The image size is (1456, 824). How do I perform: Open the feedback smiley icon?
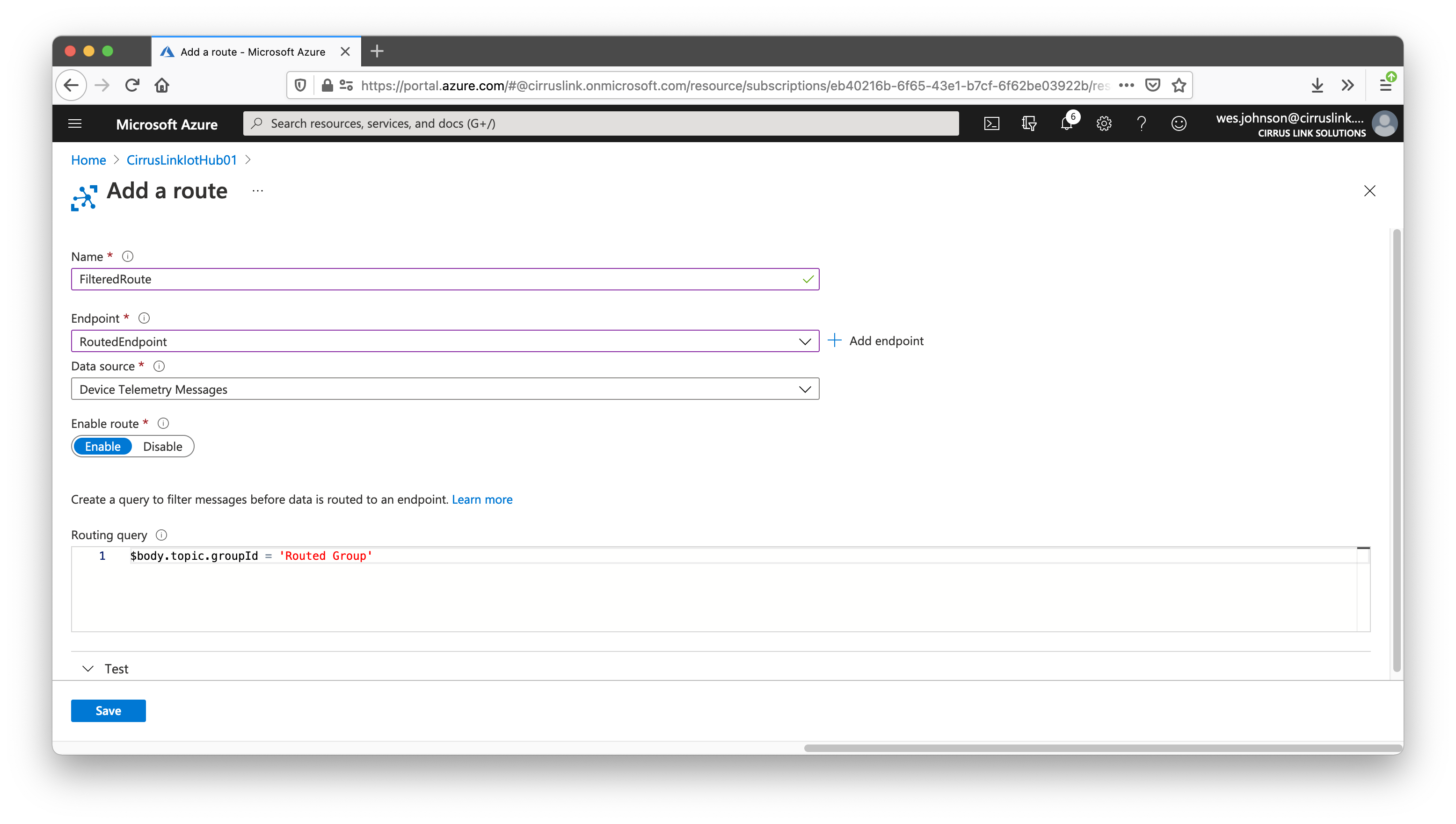click(1179, 123)
